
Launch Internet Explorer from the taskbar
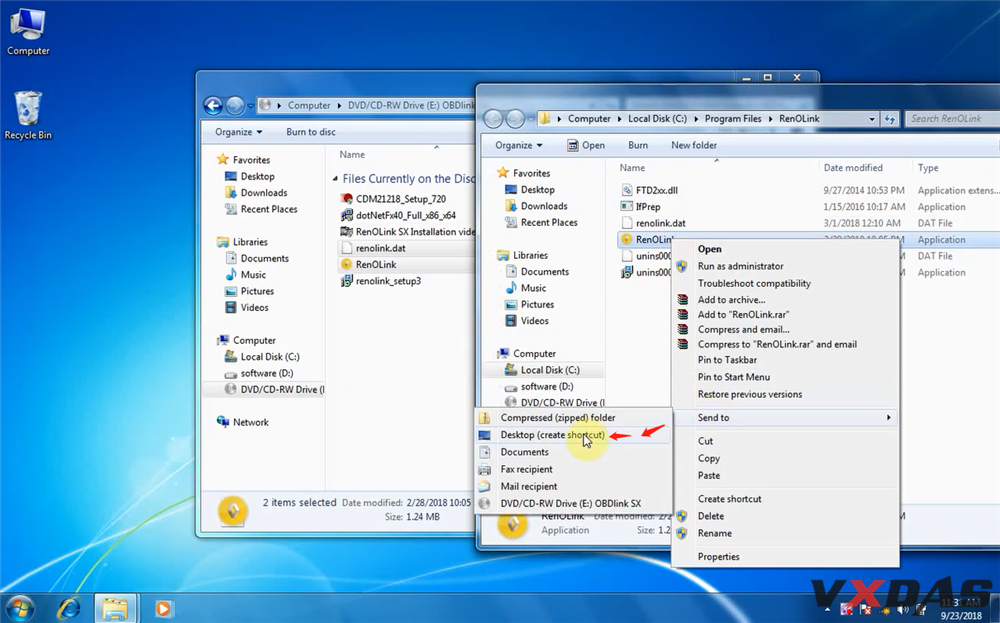point(69,608)
